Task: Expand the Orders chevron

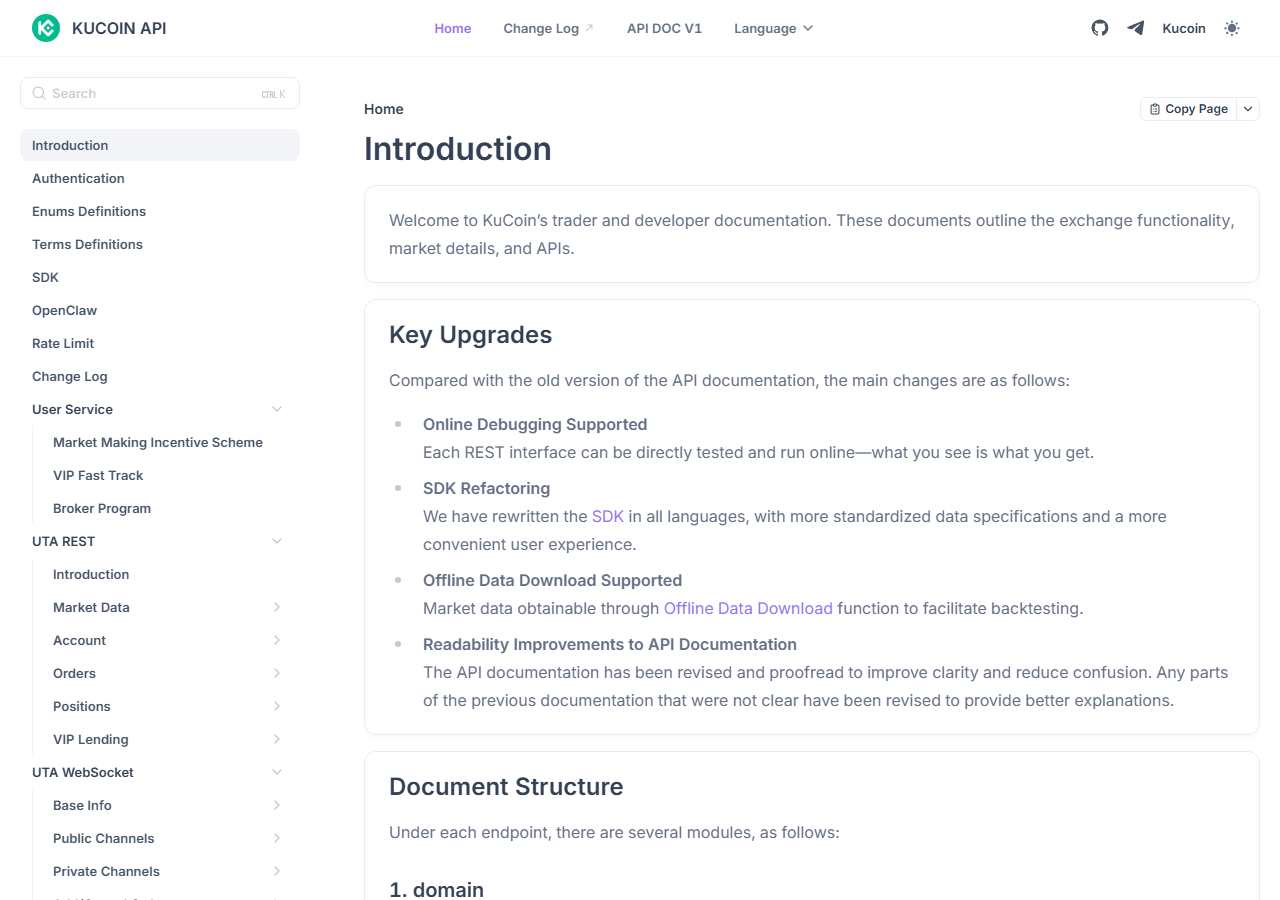Action: point(277,673)
